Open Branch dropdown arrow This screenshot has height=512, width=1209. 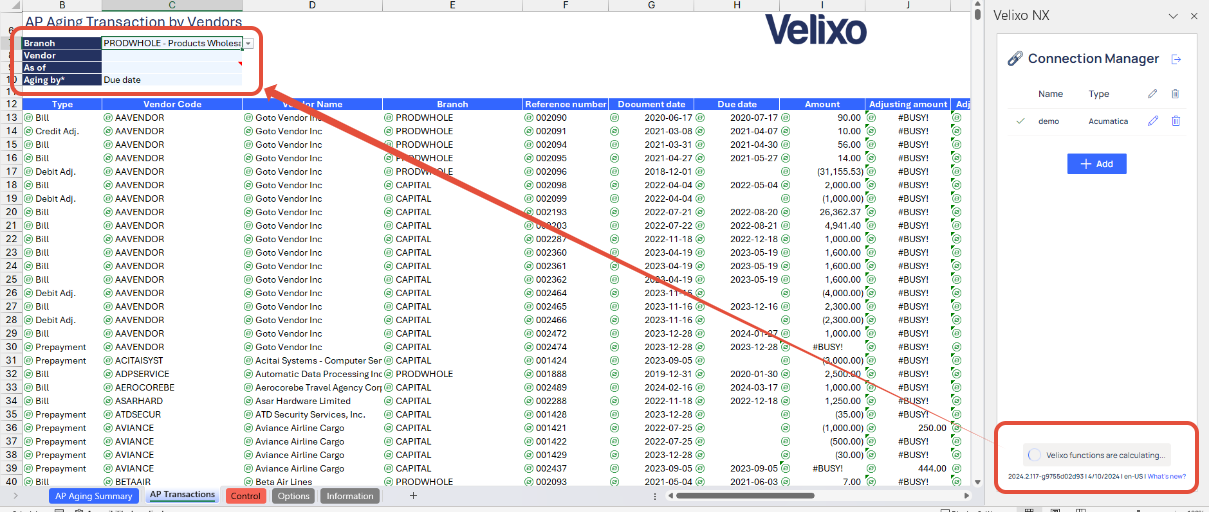tap(248, 43)
